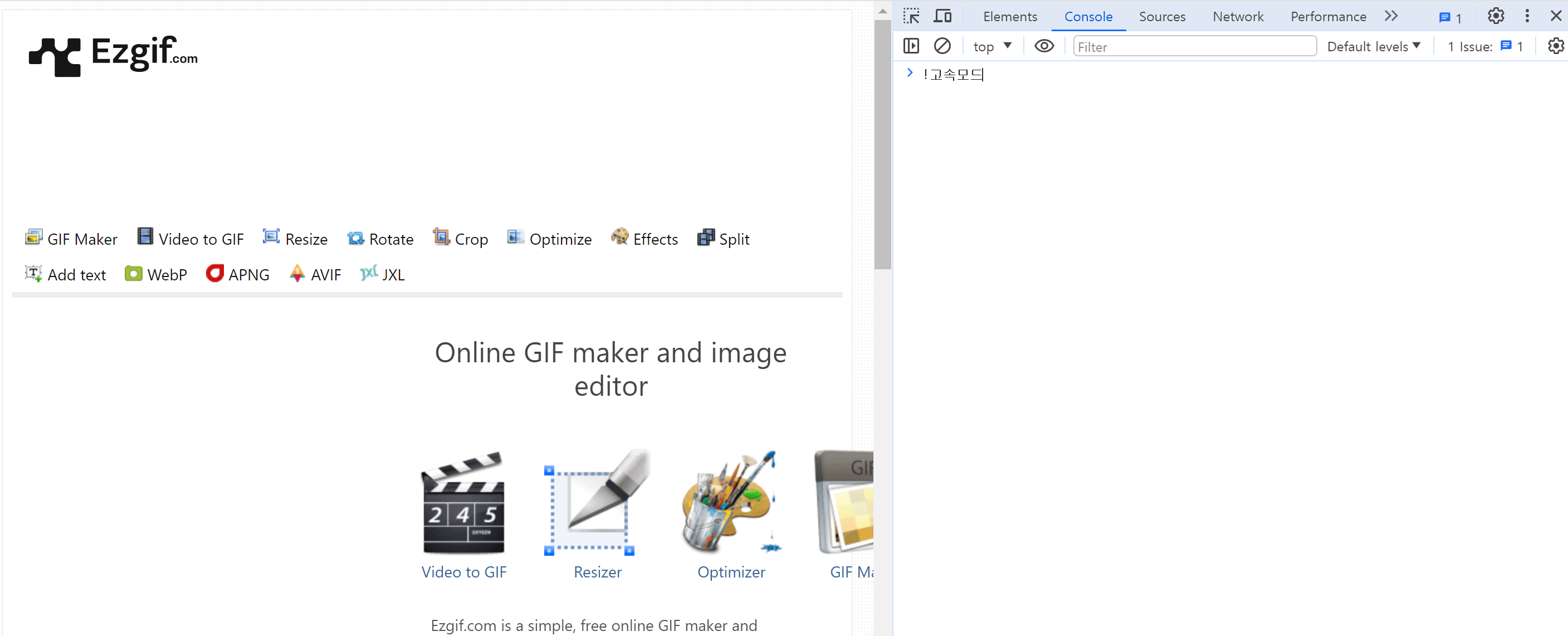This screenshot has width=1568, height=636.
Task: Click the page vertical scrollbar thumb
Action: click(x=882, y=144)
